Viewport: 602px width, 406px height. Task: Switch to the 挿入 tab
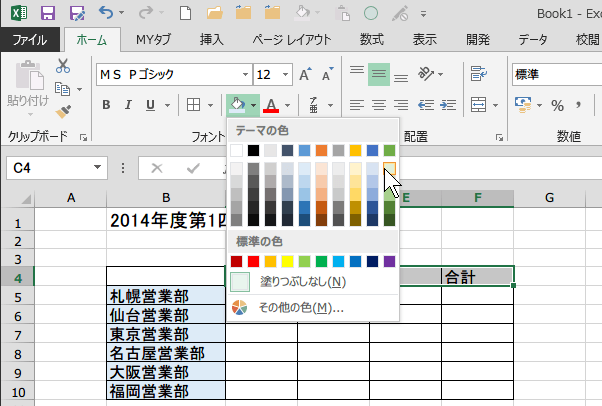click(211, 40)
